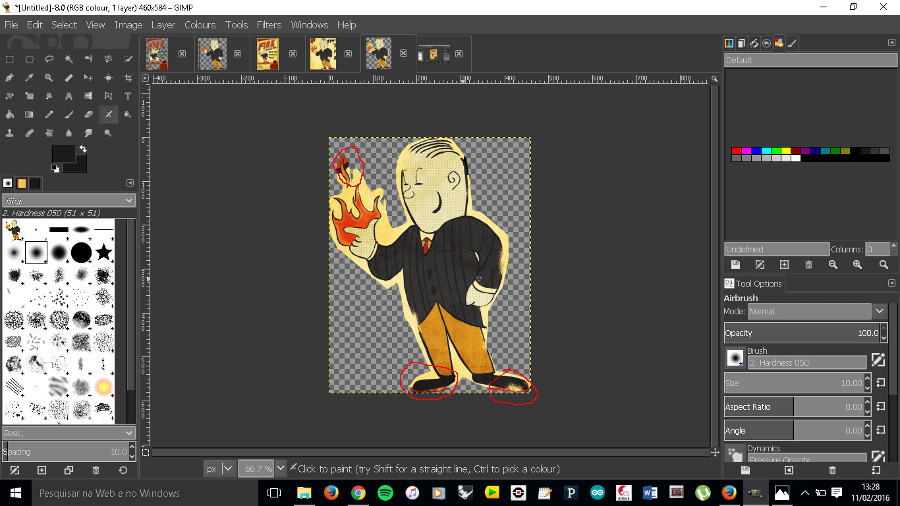This screenshot has width=900, height=506.
Task: Click the foreground colour swatch
Action: [63, 154]
